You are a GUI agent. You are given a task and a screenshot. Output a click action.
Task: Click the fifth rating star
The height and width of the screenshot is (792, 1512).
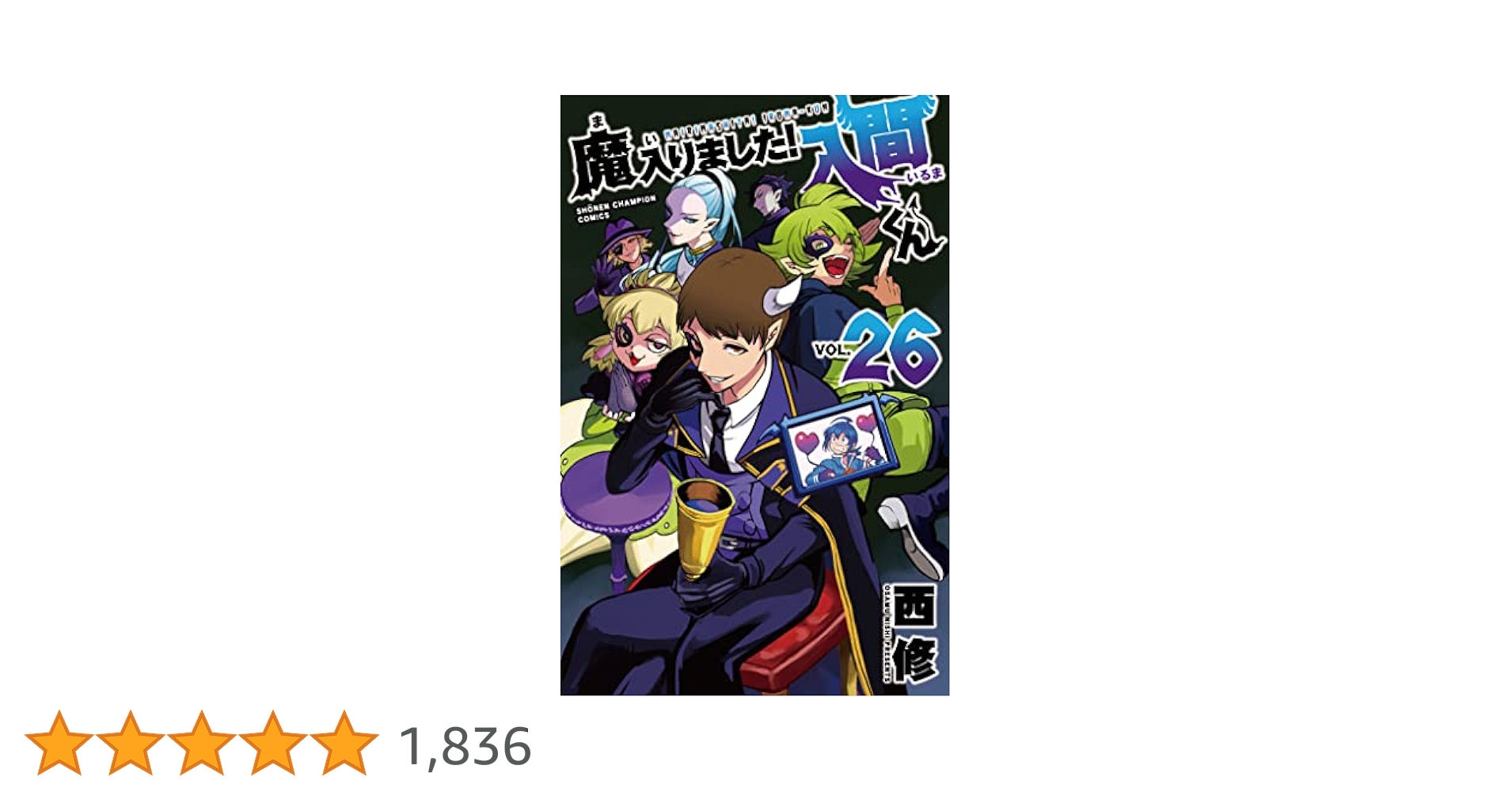[344, 743]
